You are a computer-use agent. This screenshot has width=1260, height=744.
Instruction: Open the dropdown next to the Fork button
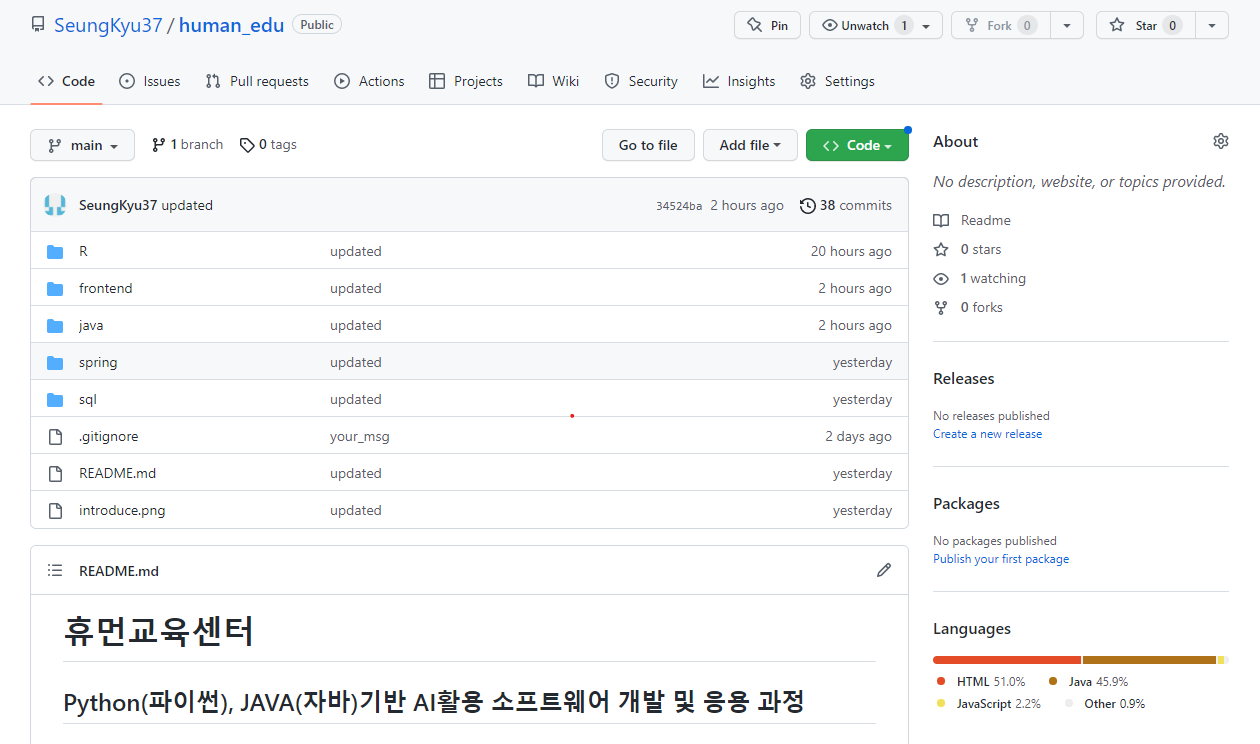[x=1067, y=25]
